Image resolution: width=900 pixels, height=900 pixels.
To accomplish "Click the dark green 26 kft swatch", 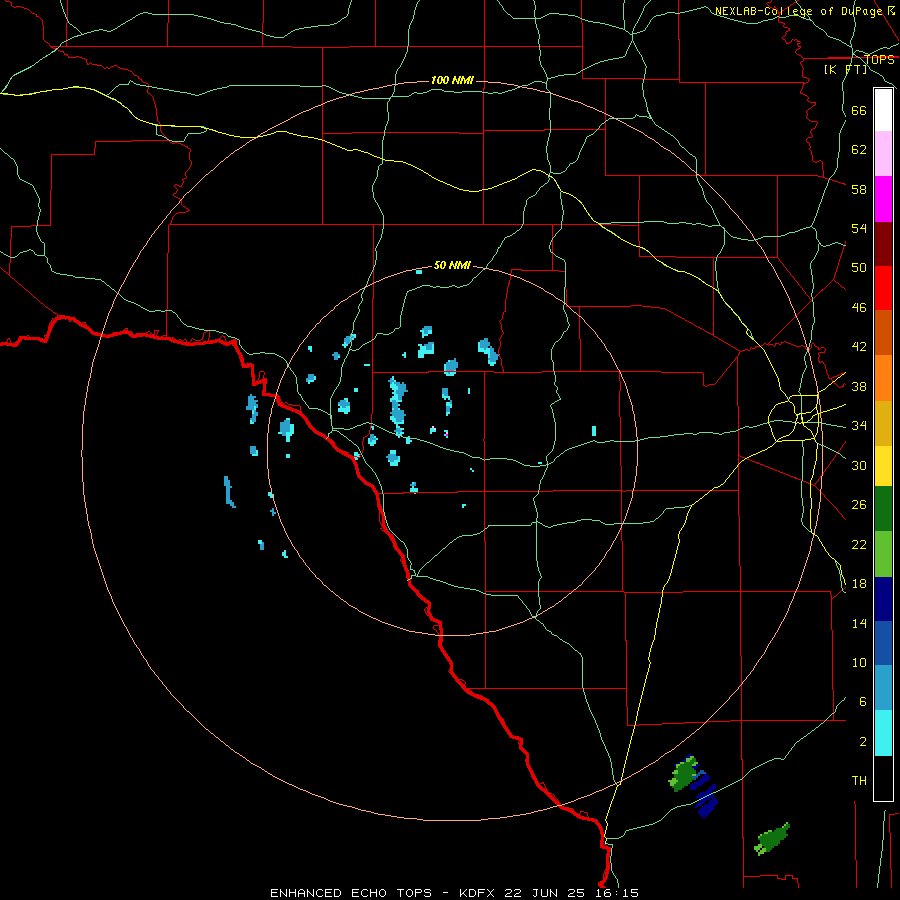I will tap(883, 509).
